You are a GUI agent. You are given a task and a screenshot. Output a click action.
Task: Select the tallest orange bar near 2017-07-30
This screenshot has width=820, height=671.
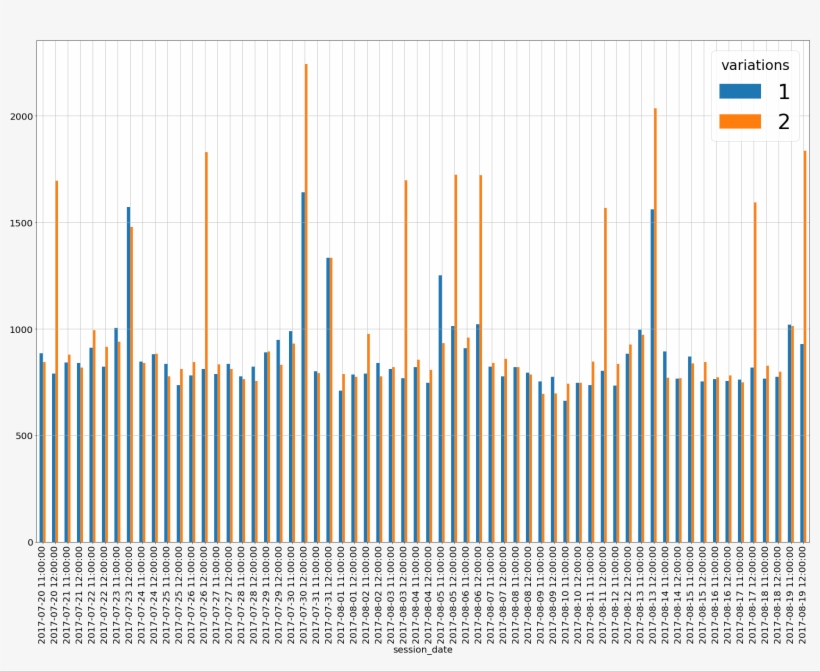(x=306, y=300)
